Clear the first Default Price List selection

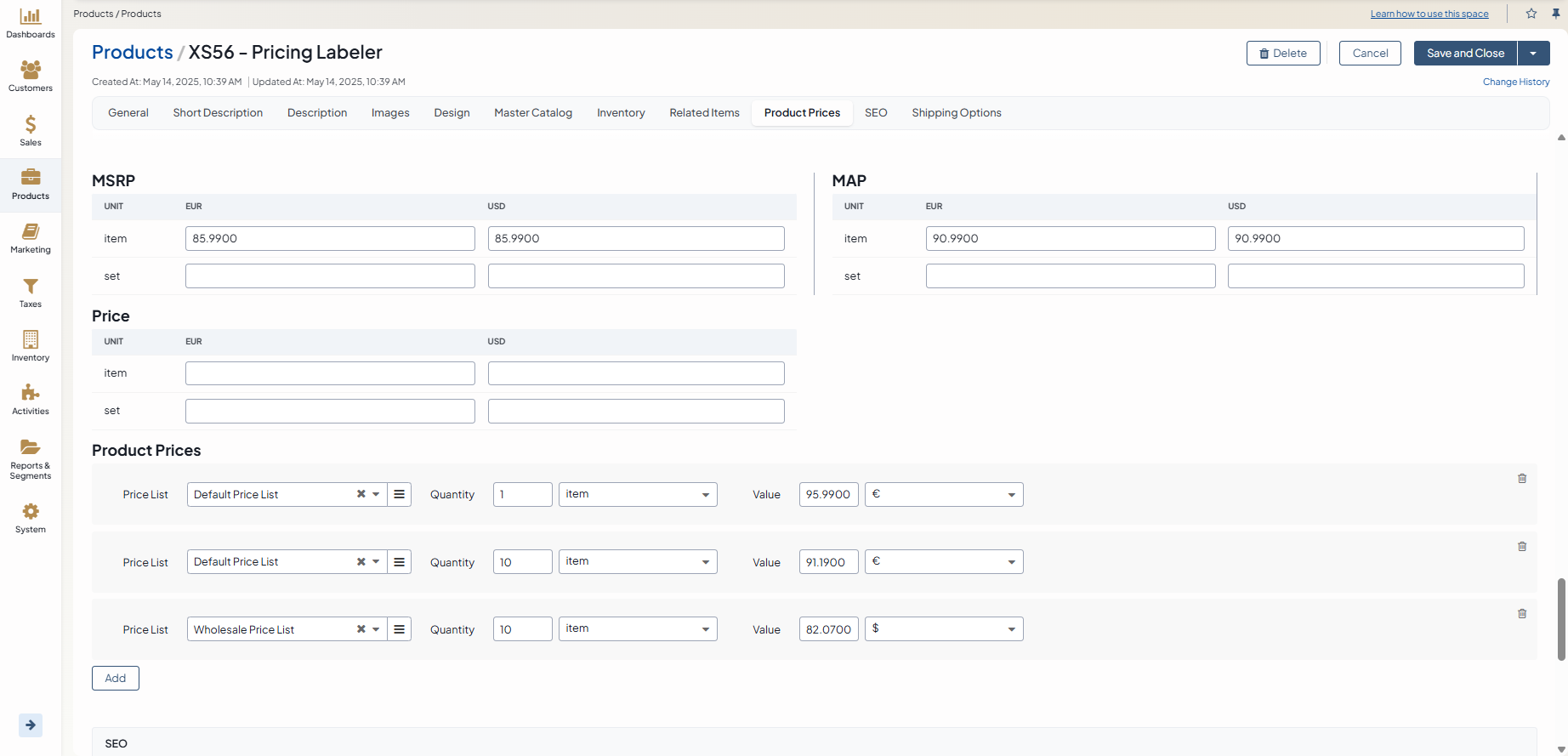[361, 494]
